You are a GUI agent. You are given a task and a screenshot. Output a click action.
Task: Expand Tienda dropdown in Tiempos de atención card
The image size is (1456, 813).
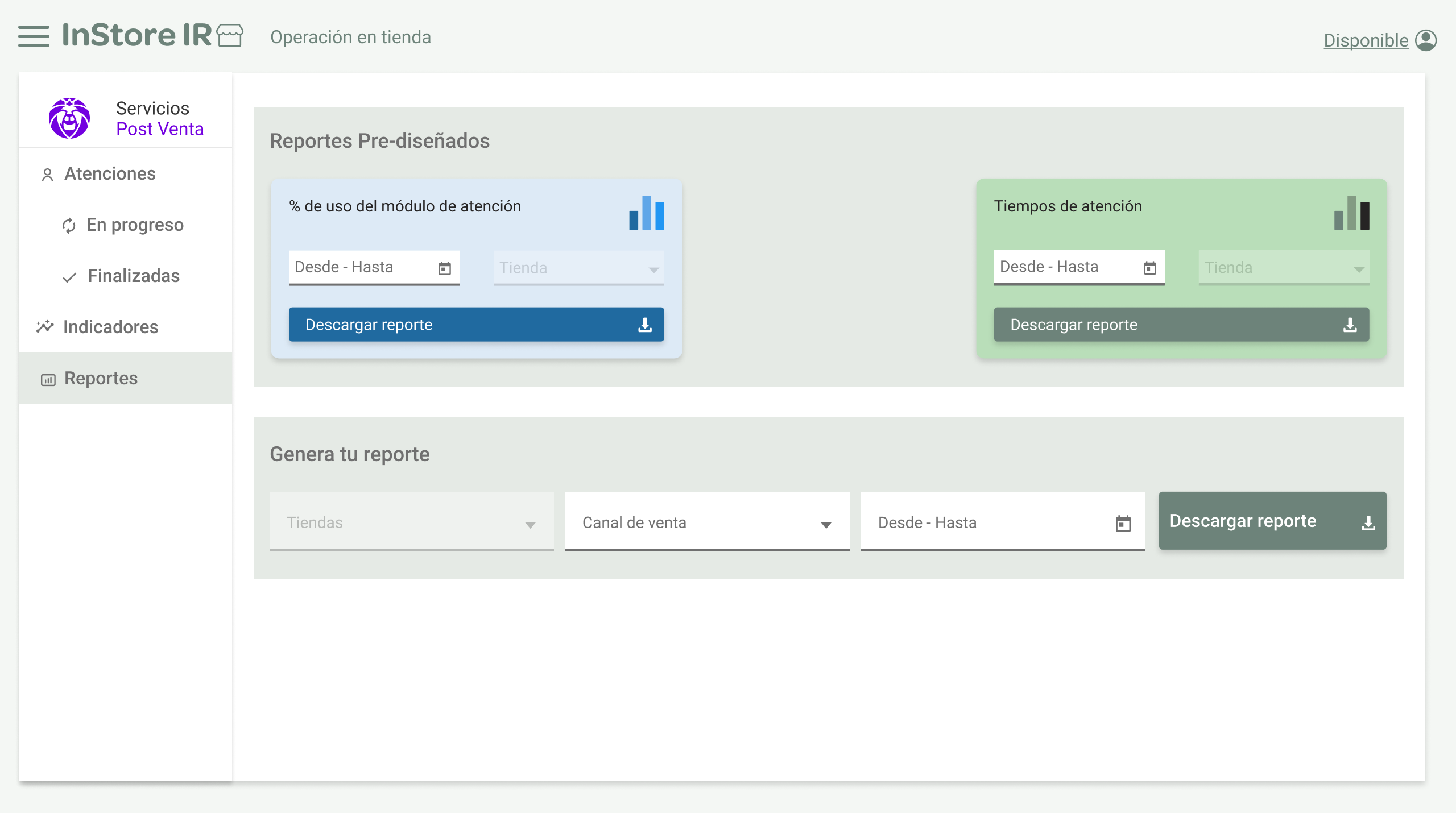tap(1284, 268)
